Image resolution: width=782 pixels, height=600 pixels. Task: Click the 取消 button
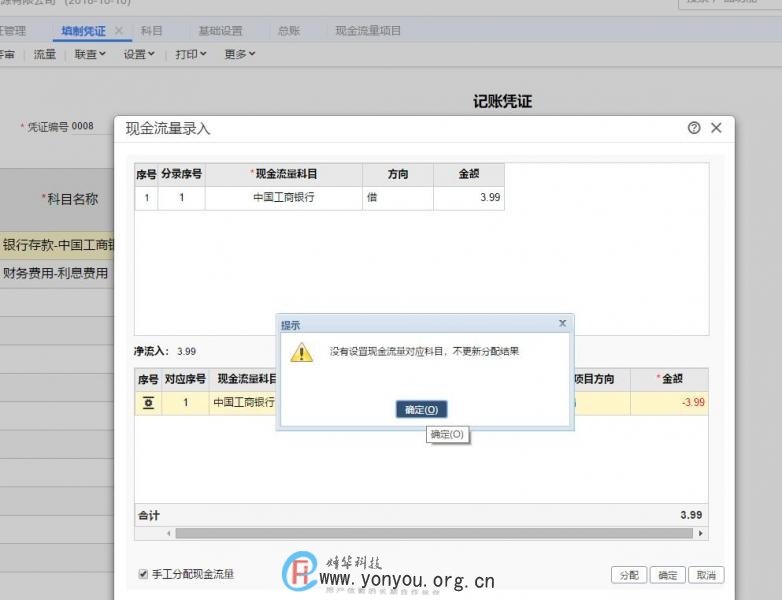coord(706,575)
